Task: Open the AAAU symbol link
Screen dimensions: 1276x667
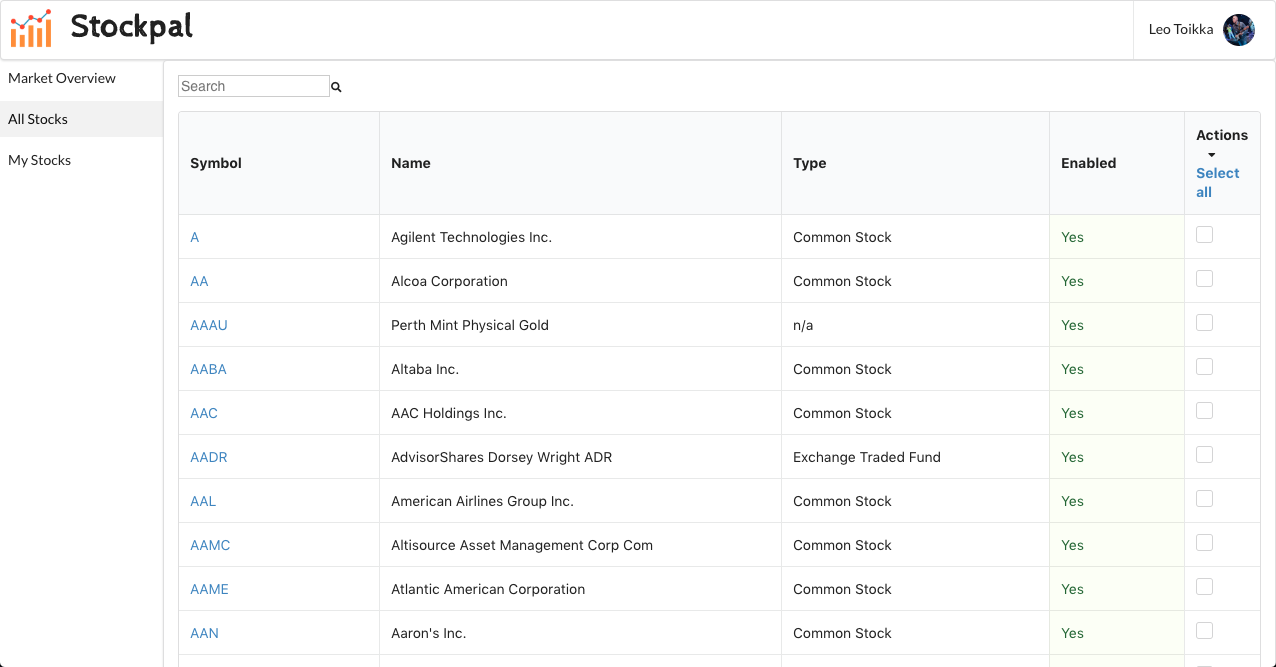Action: coord(209,325)
